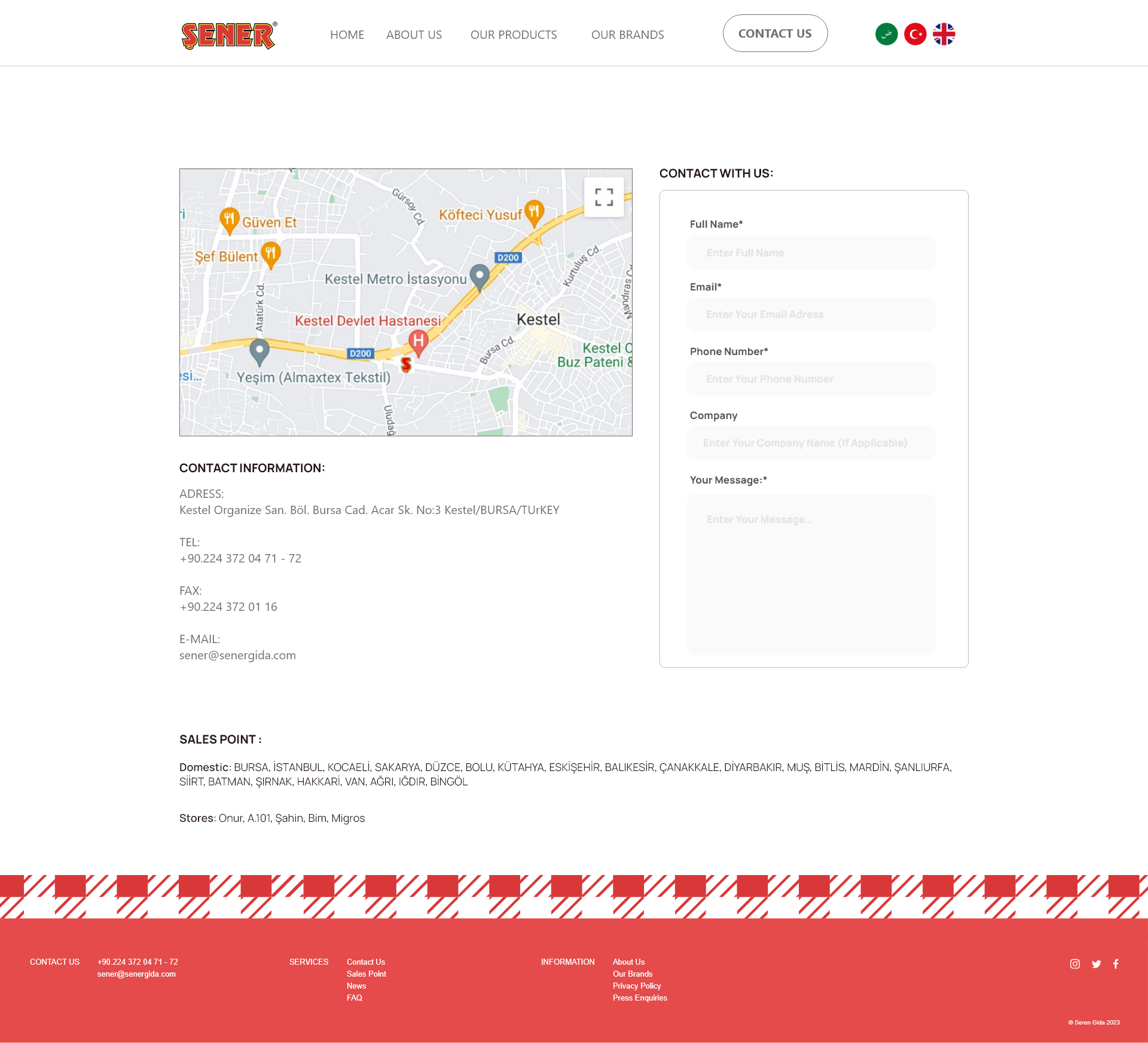Click into the Your Message text area
Screen dimensions: 1148x1043
point(811,574)
